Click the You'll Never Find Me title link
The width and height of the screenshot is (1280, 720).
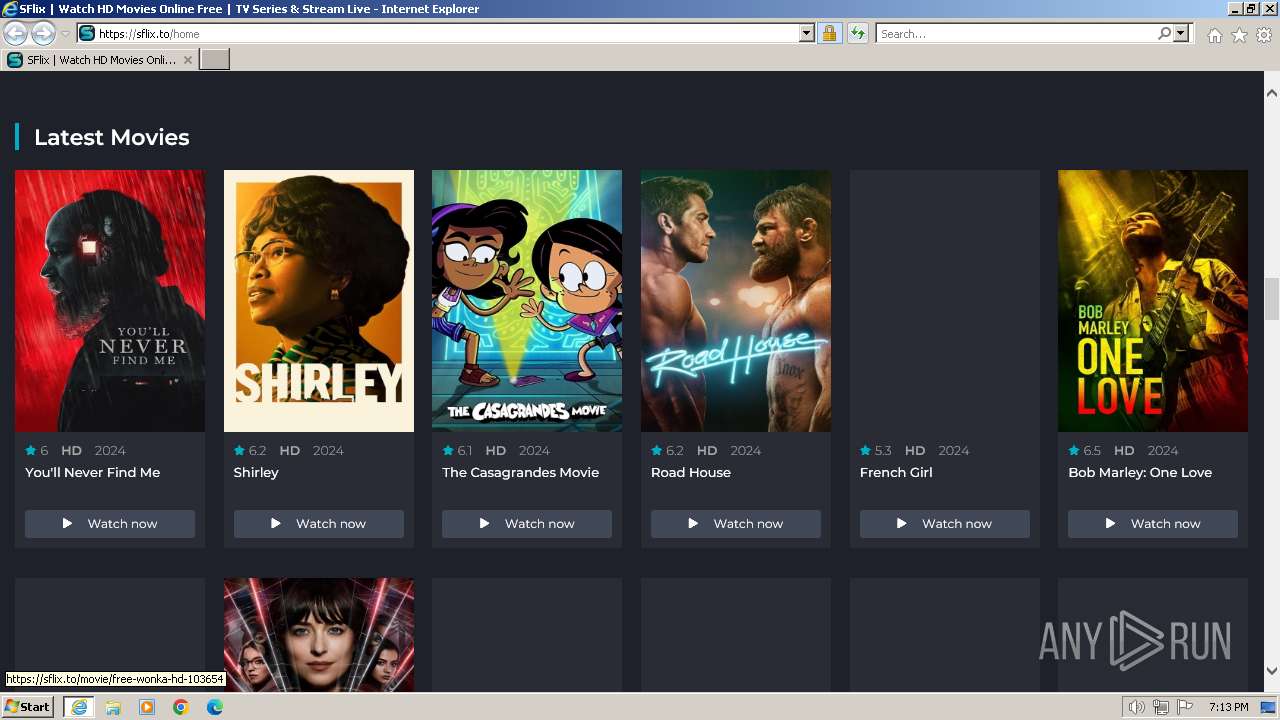[x=92, y=472]
